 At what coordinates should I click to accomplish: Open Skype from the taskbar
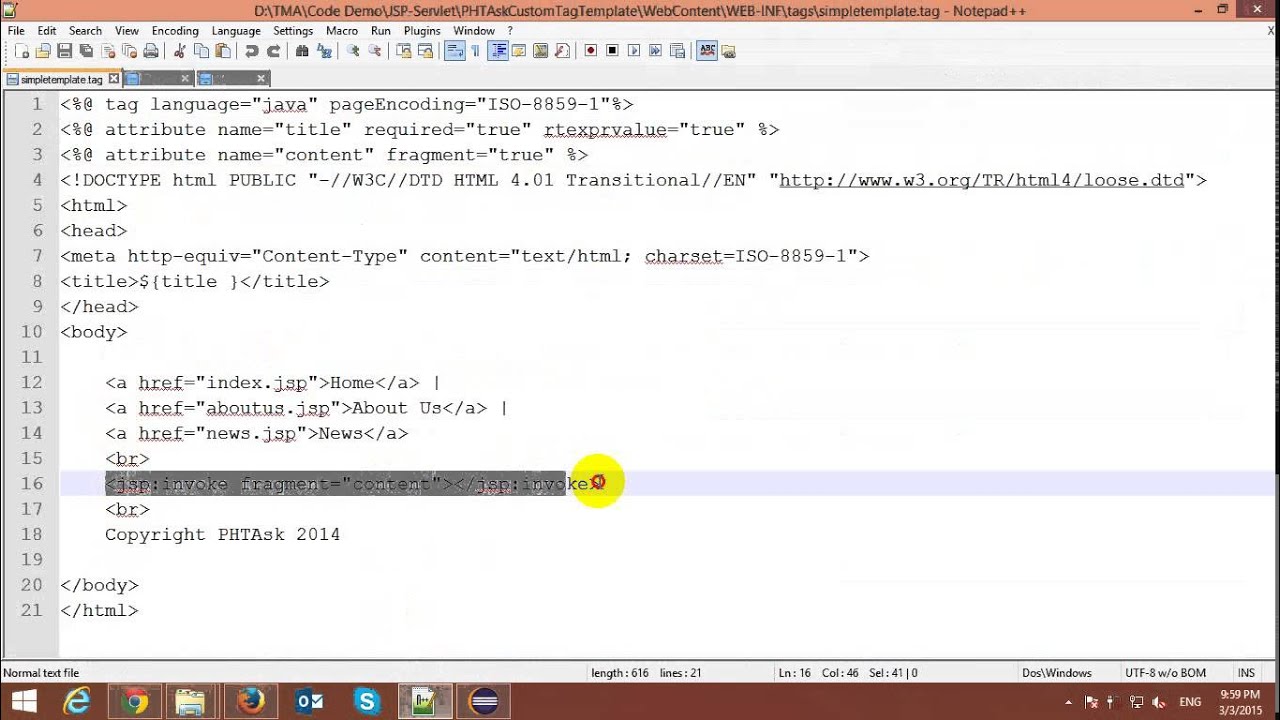[367, 701]
